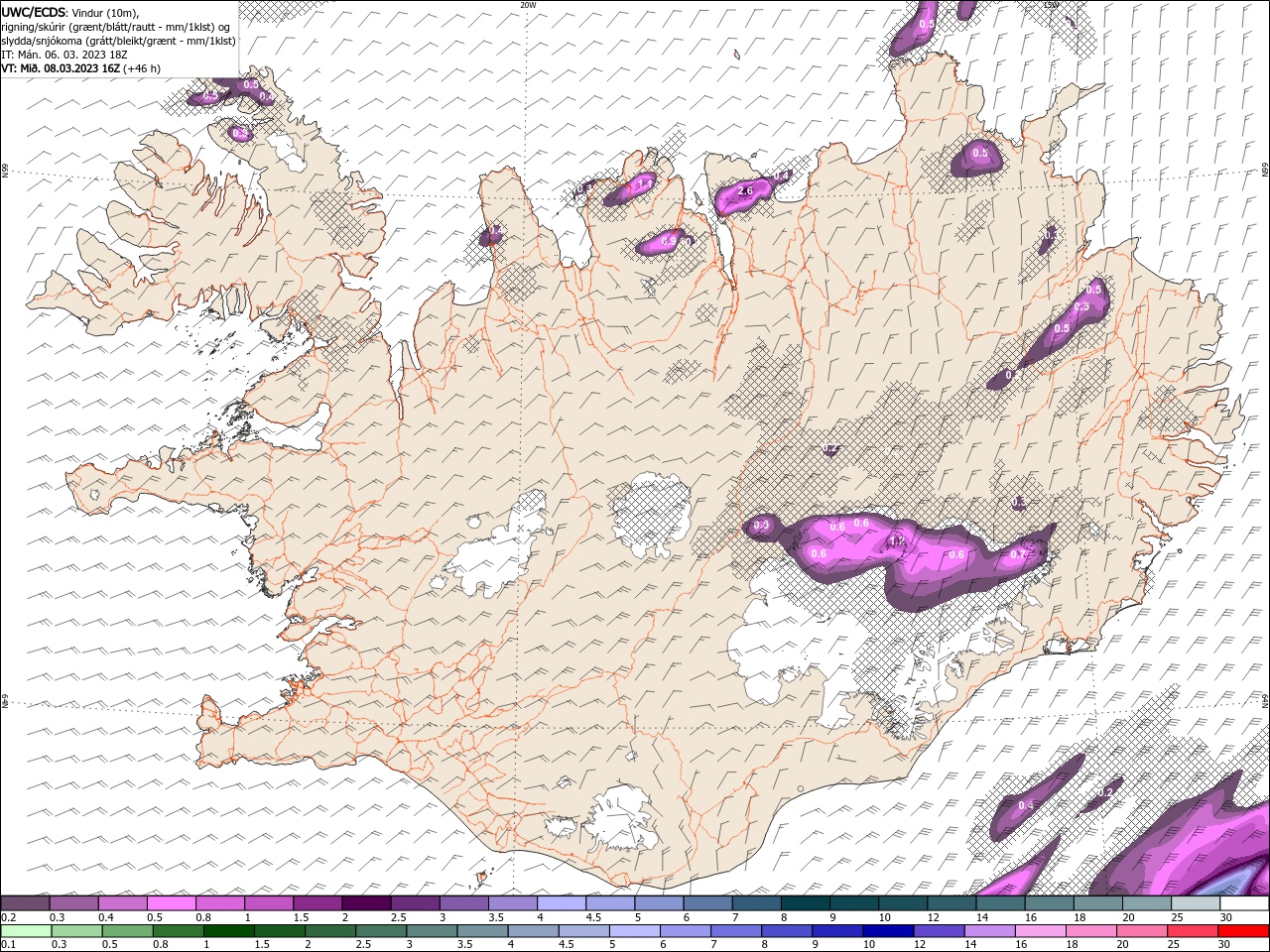Screen dimensions: 1270x952
Task: Select the 'IT: Mán. 06. 03. 2023 18Z' line
Action: 65,55
